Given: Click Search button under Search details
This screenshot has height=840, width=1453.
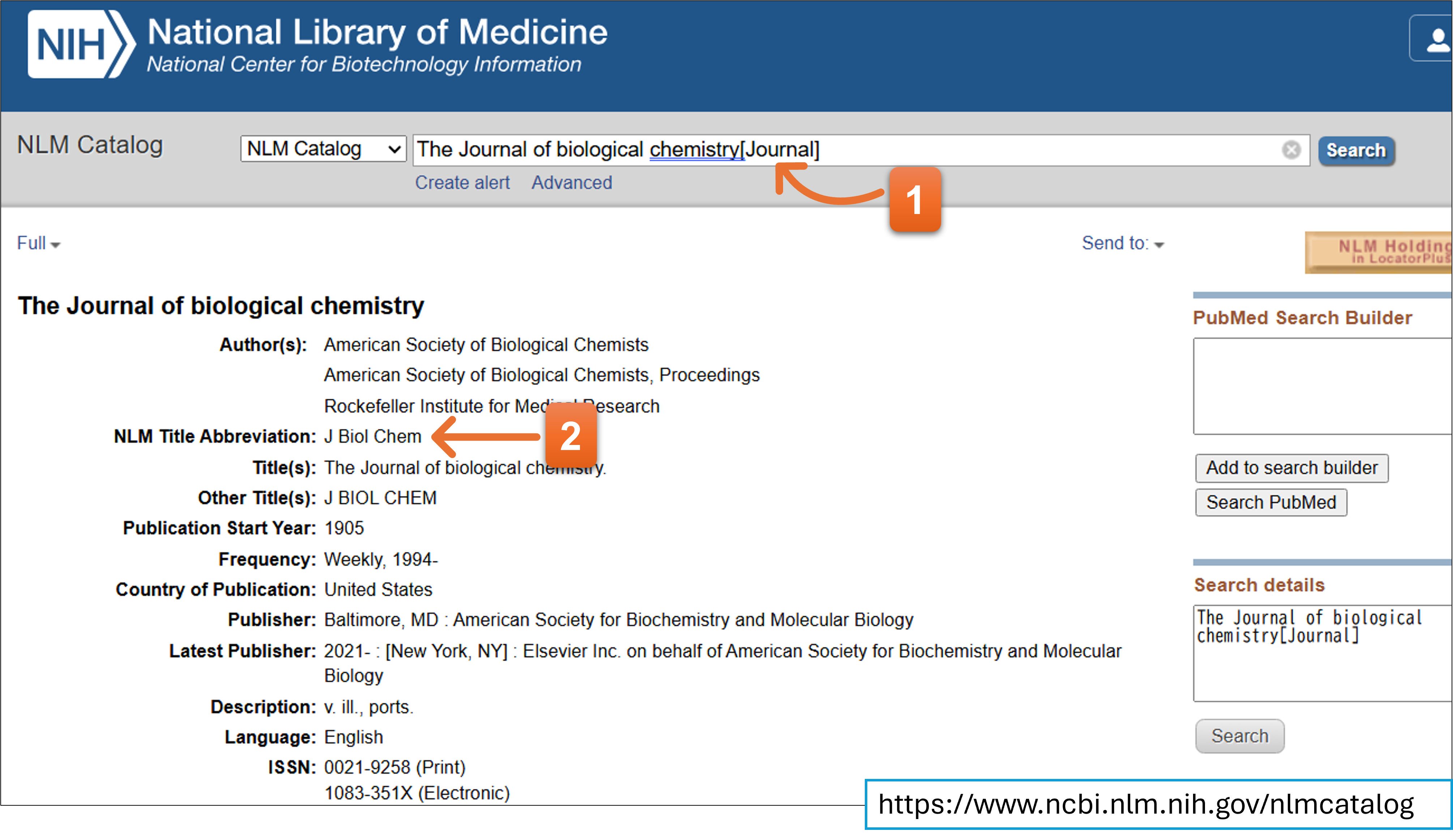Looking at the screenshot, I should [x=1240, y=736].
